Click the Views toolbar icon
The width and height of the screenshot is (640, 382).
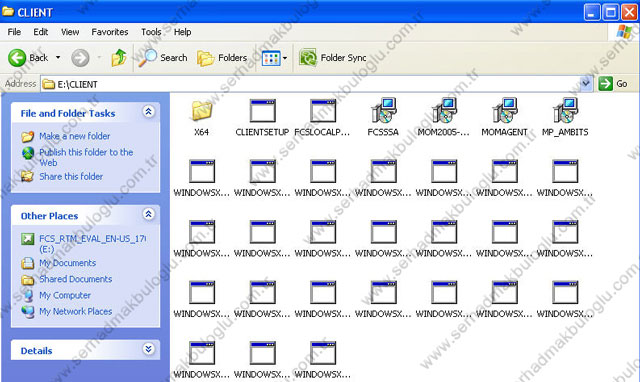pos(271,58)
